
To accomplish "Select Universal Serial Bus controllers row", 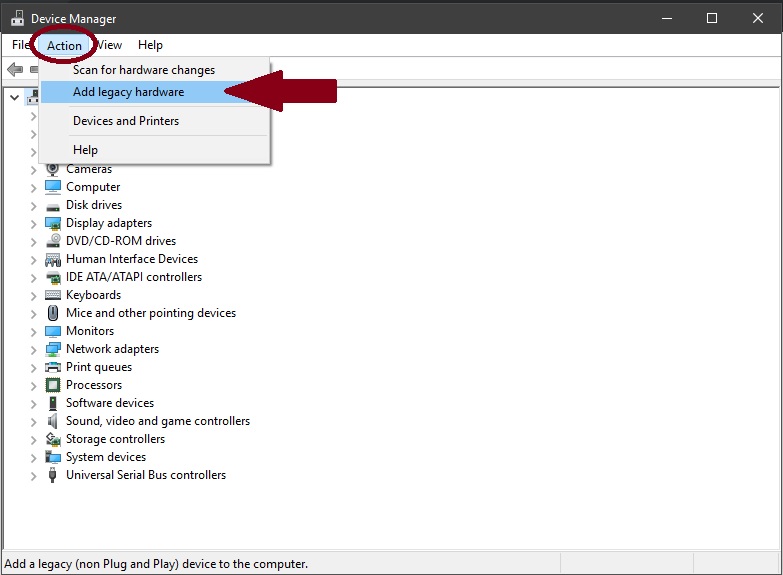I will pyautogui.click(x=146, y=475).
